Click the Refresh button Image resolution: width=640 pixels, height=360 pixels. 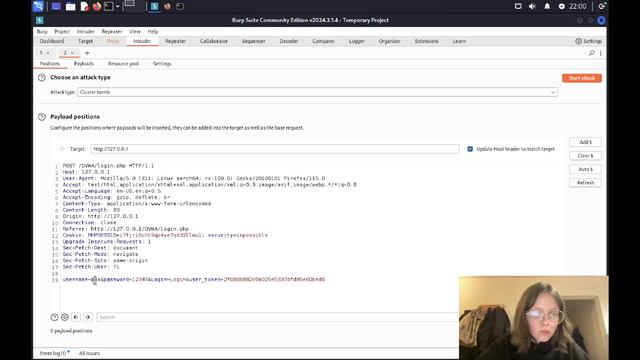click(585, 182)
